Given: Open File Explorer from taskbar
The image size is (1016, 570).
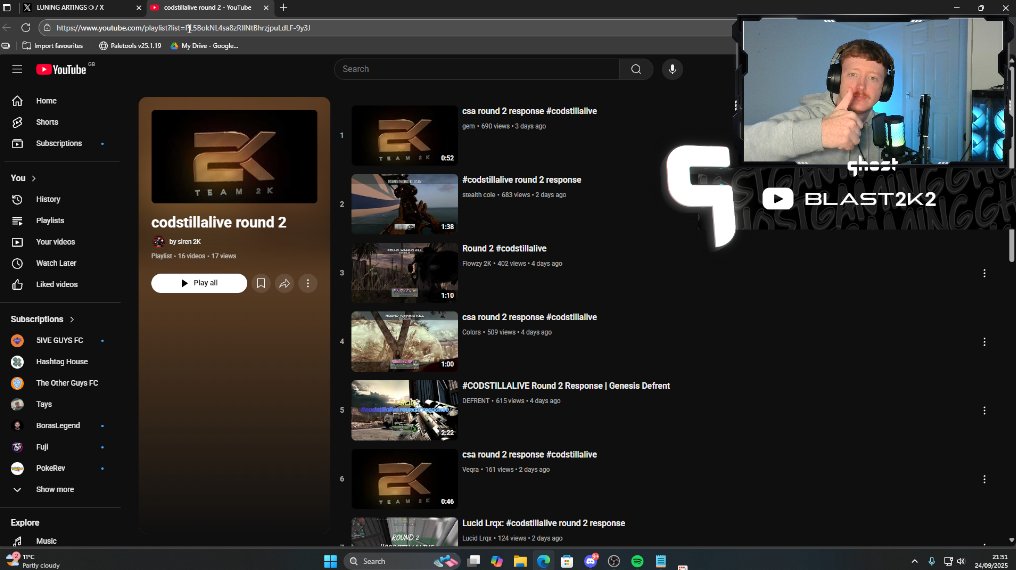Looking at the screenshot, I should click(520, 561).
